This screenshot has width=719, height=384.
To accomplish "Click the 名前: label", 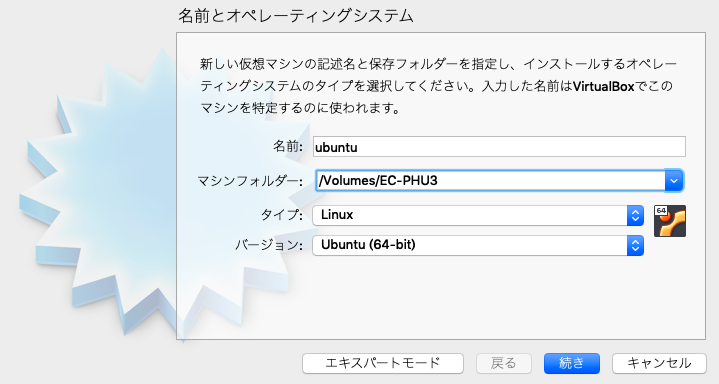I will pyautogui.click(x=288, y=147).
